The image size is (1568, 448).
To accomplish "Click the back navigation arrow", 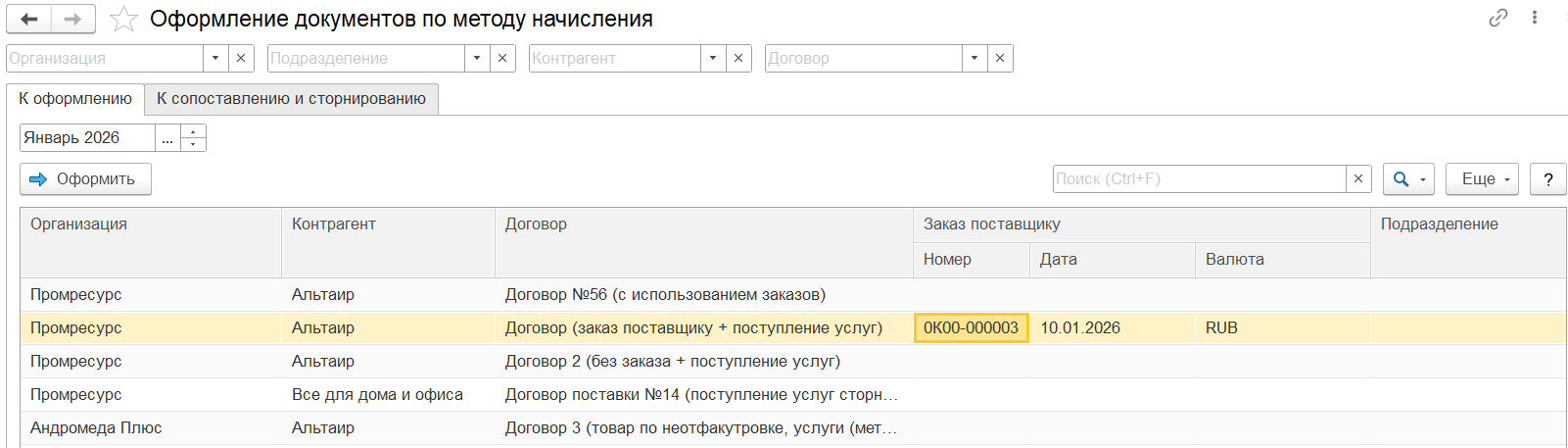I will coord(29,20).
